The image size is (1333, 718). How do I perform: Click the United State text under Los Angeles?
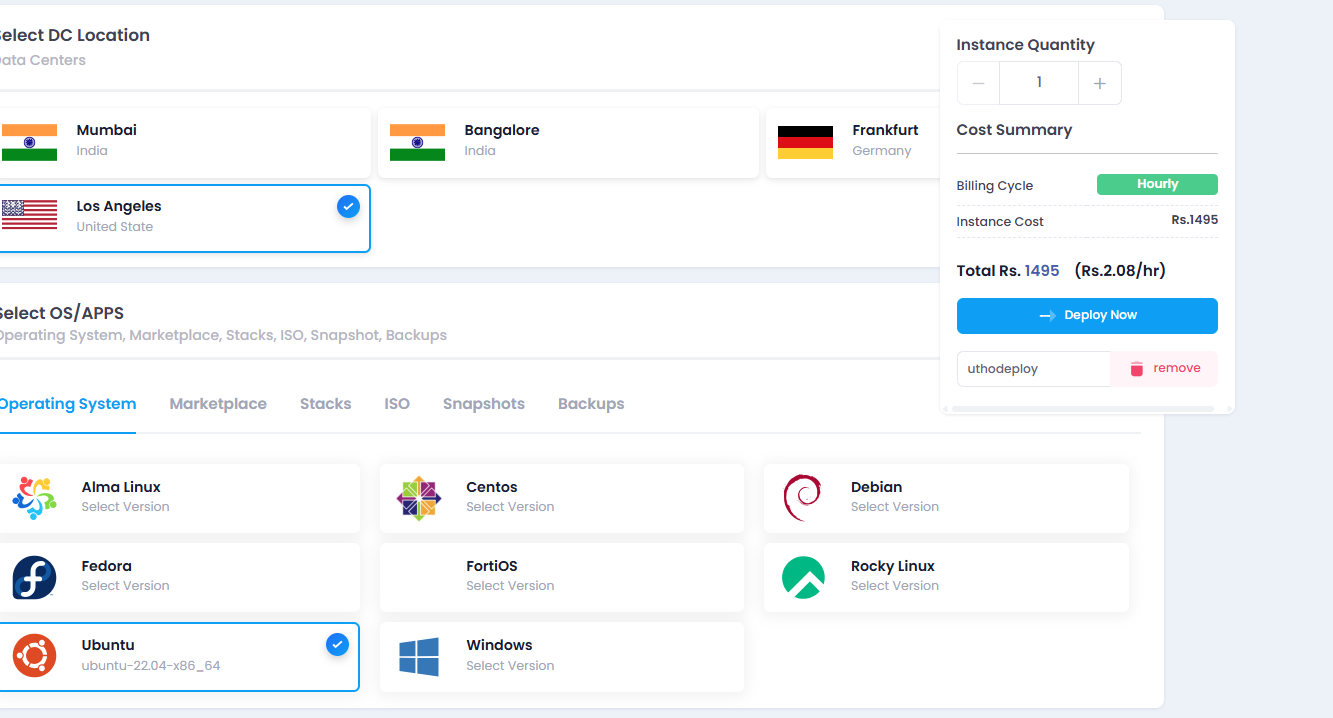[115, 227]
